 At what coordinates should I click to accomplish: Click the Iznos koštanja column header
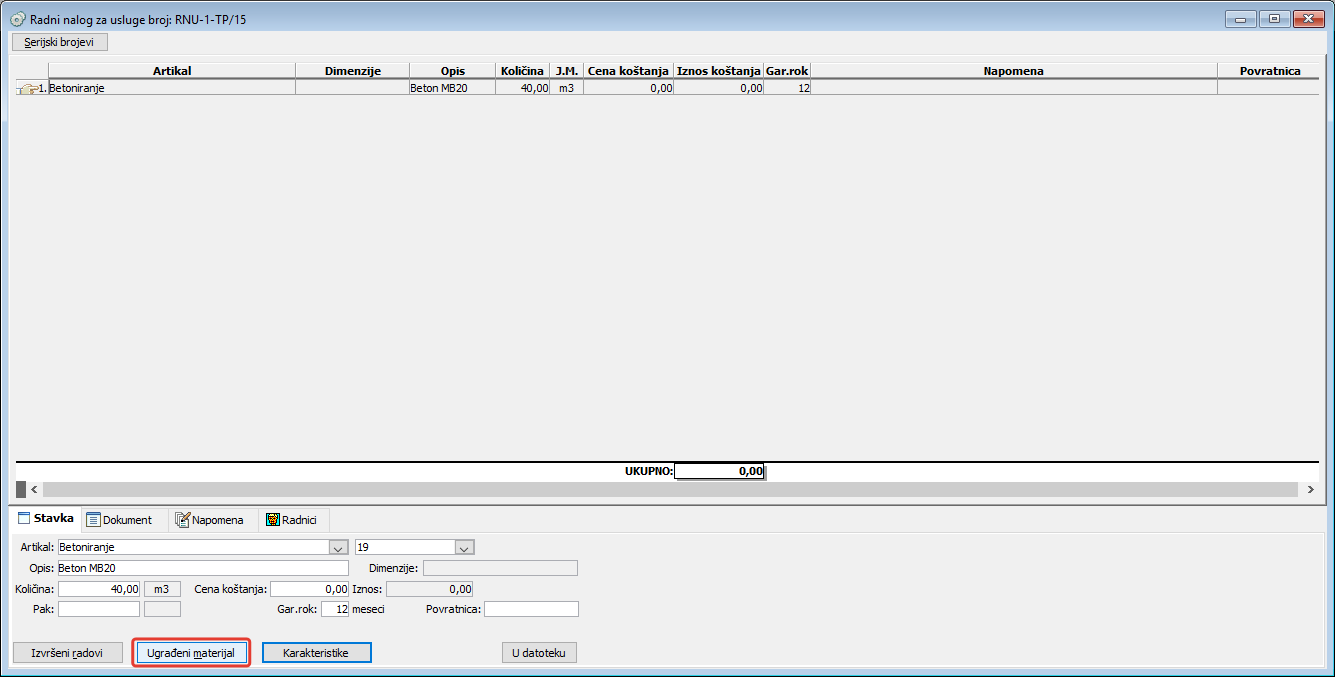[x=719, y=71]
